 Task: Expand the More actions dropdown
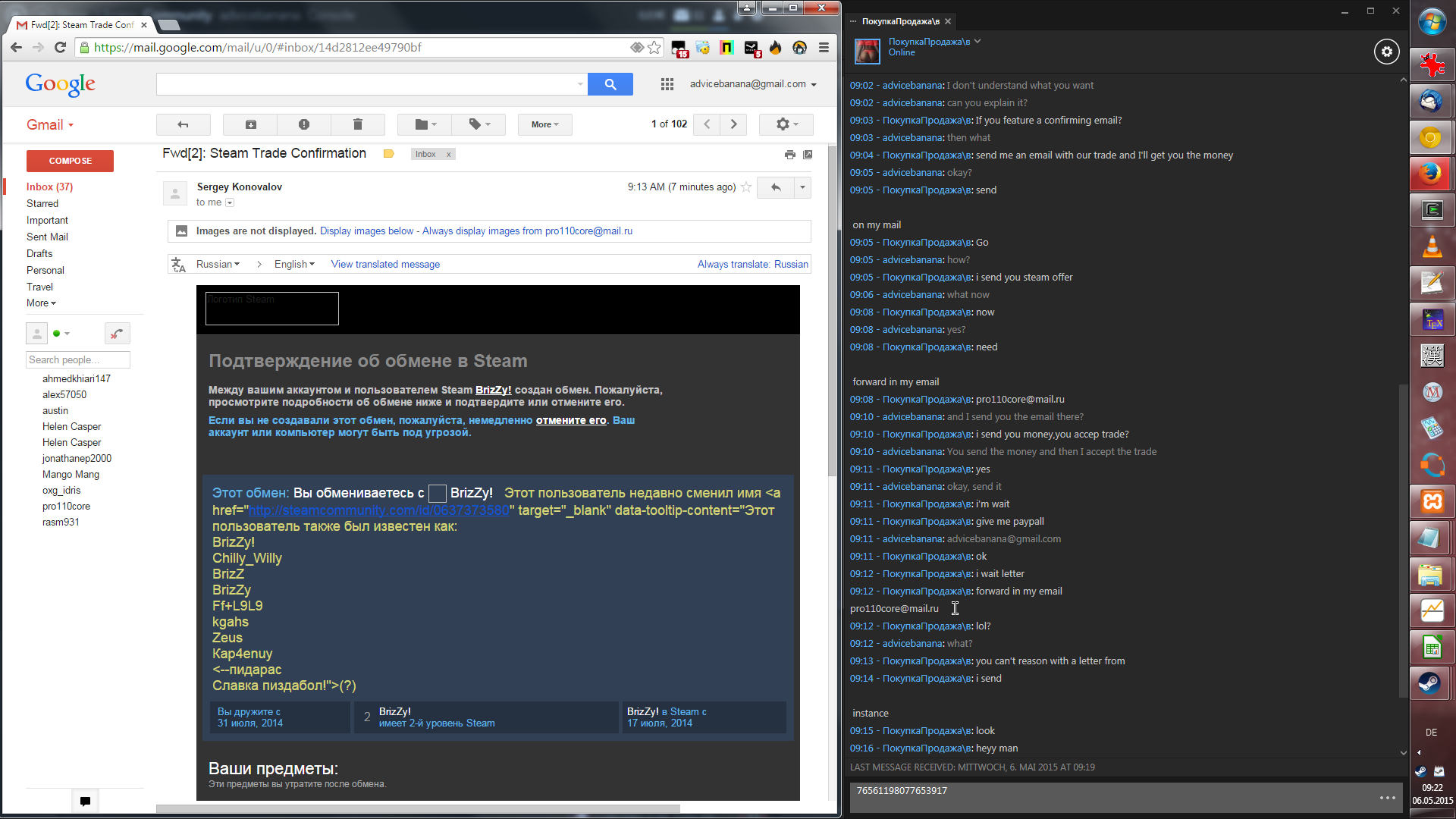point(544,124)
